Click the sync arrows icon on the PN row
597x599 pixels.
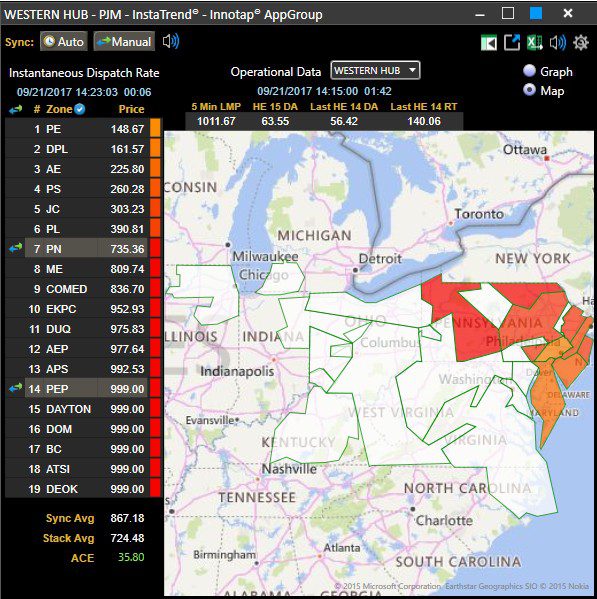click(16, 249)
